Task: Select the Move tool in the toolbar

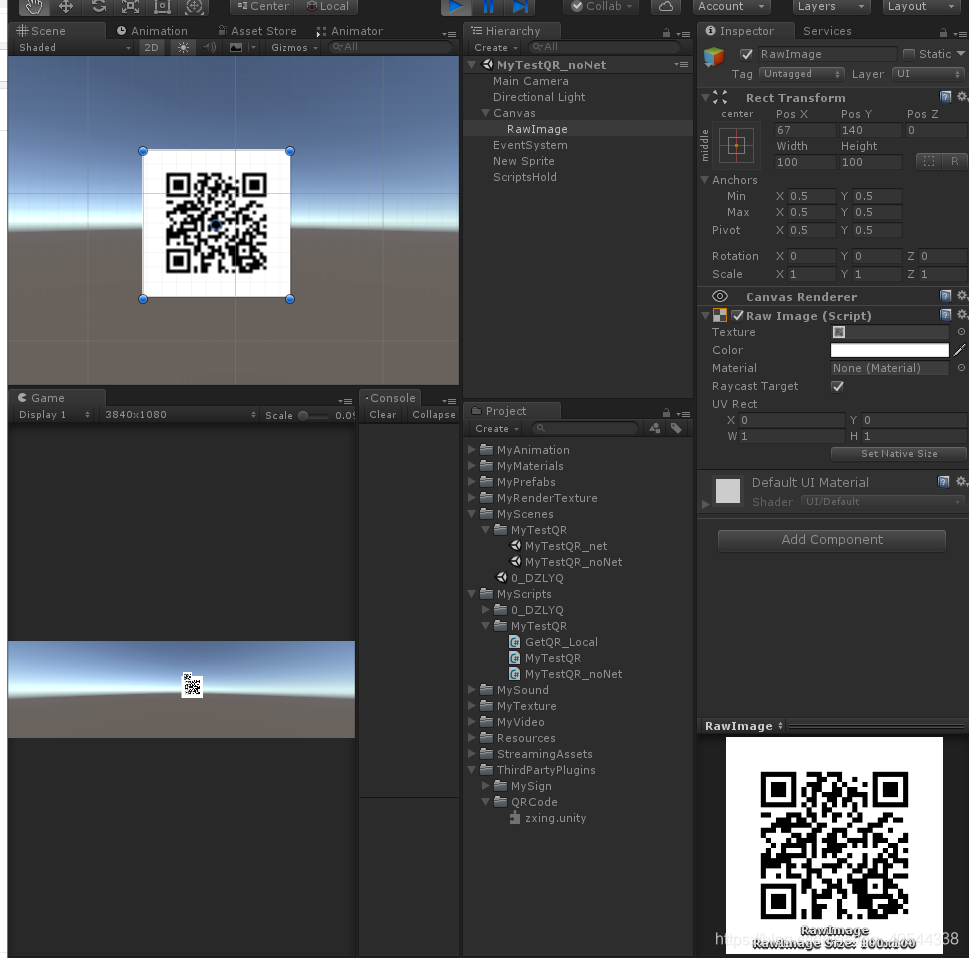Action: tap(66, 8)
